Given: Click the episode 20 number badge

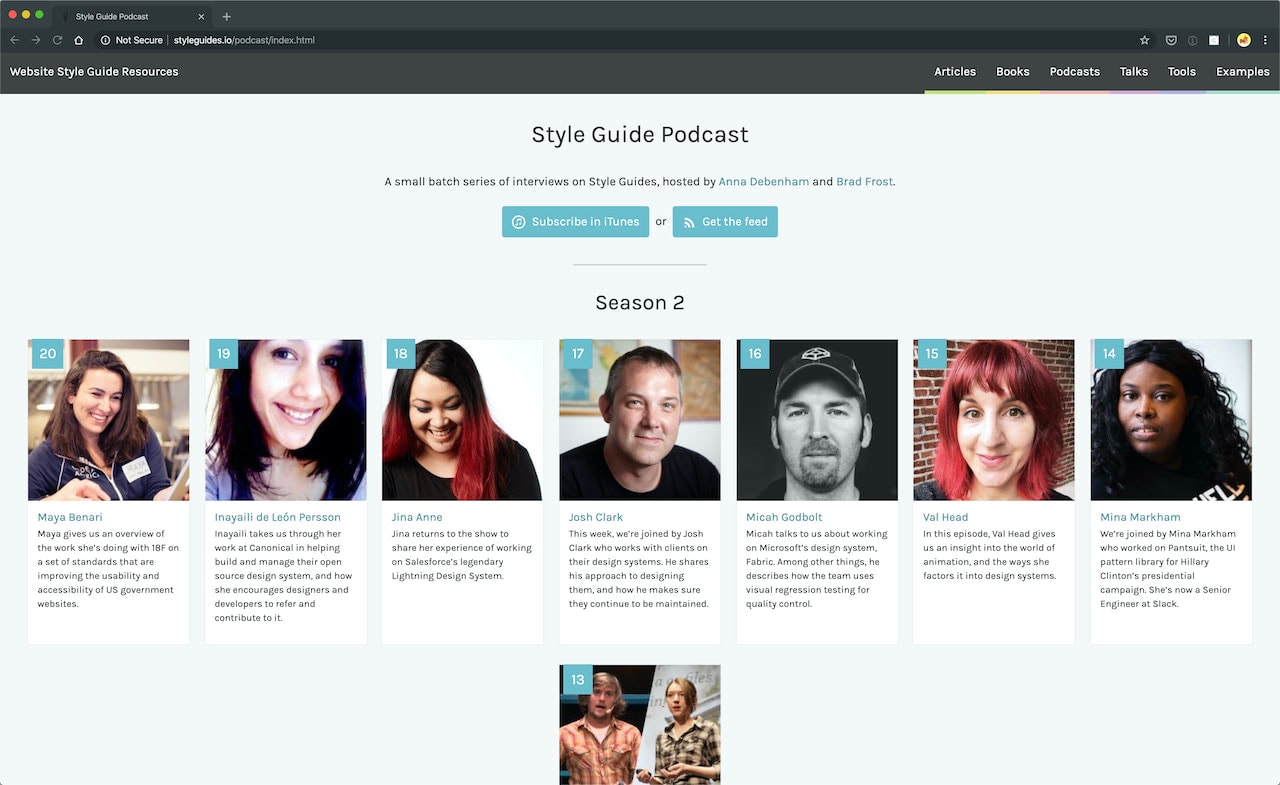Looking at the screenshot, I should point(48,354).
